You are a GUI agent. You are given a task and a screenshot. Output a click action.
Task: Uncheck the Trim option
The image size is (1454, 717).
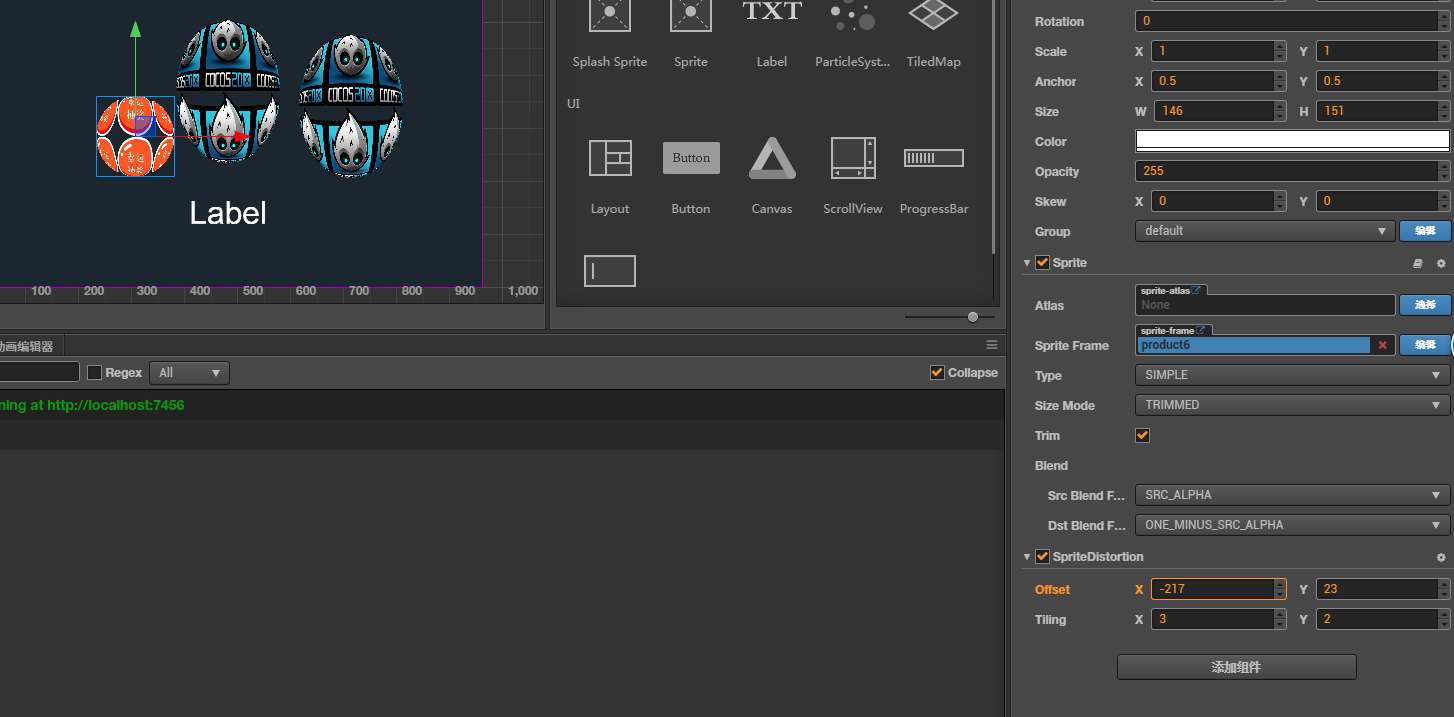1143,435
